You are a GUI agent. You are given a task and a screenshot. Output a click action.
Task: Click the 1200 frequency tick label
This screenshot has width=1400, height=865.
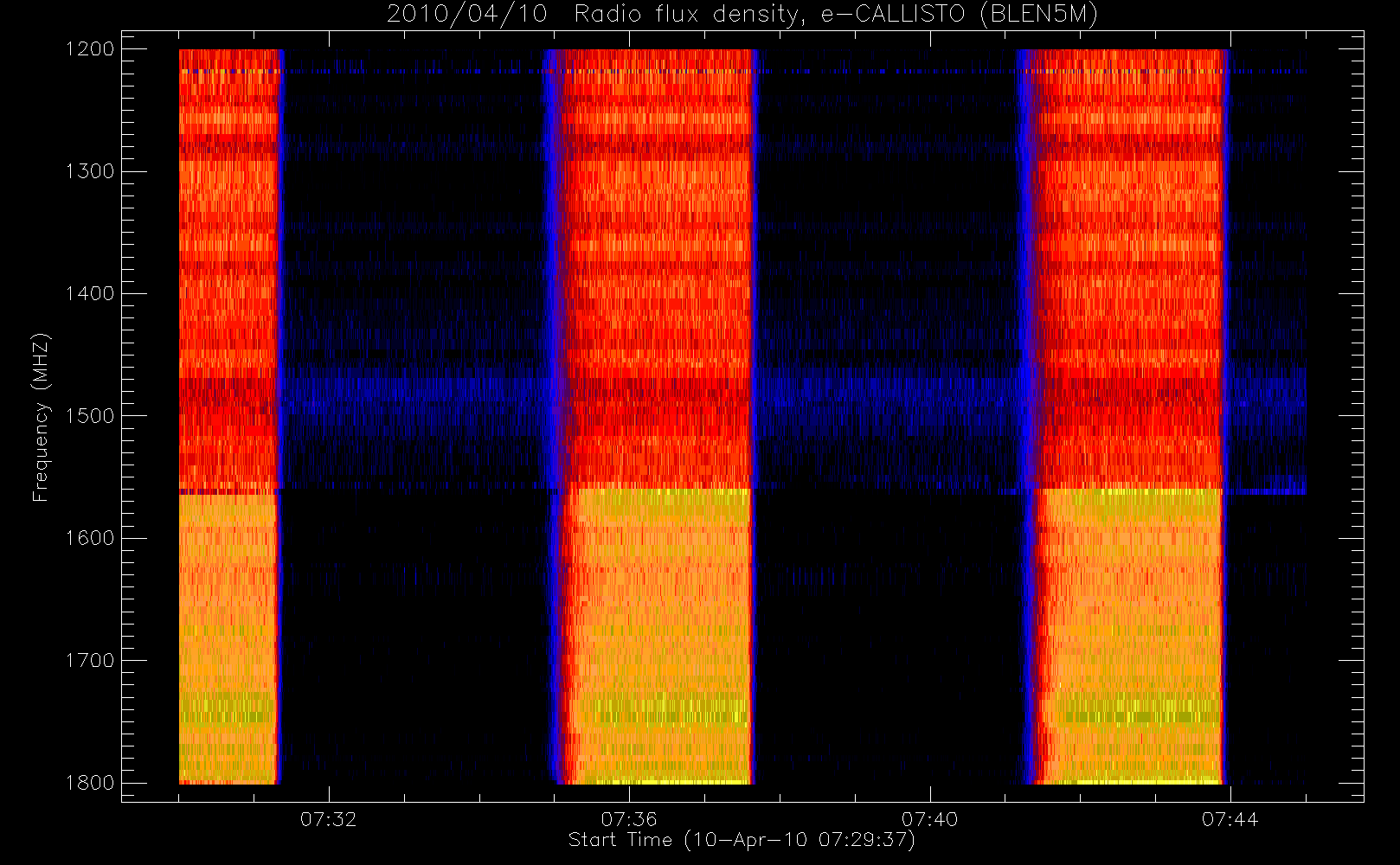[x=90, y=49]
